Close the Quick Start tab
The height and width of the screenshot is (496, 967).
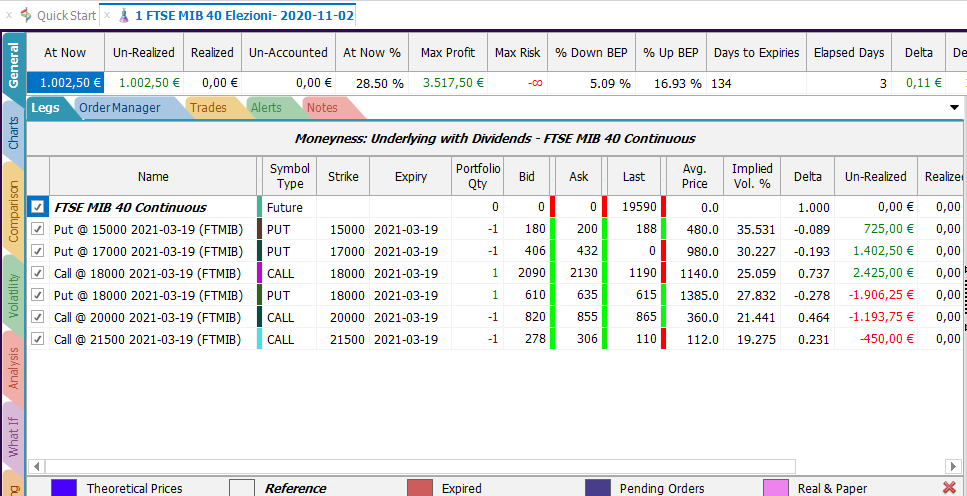click(x=9, y=15)
